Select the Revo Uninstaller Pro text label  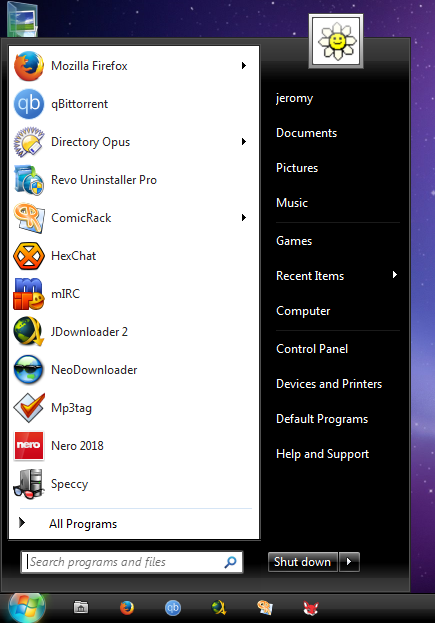tap(104, 180)
